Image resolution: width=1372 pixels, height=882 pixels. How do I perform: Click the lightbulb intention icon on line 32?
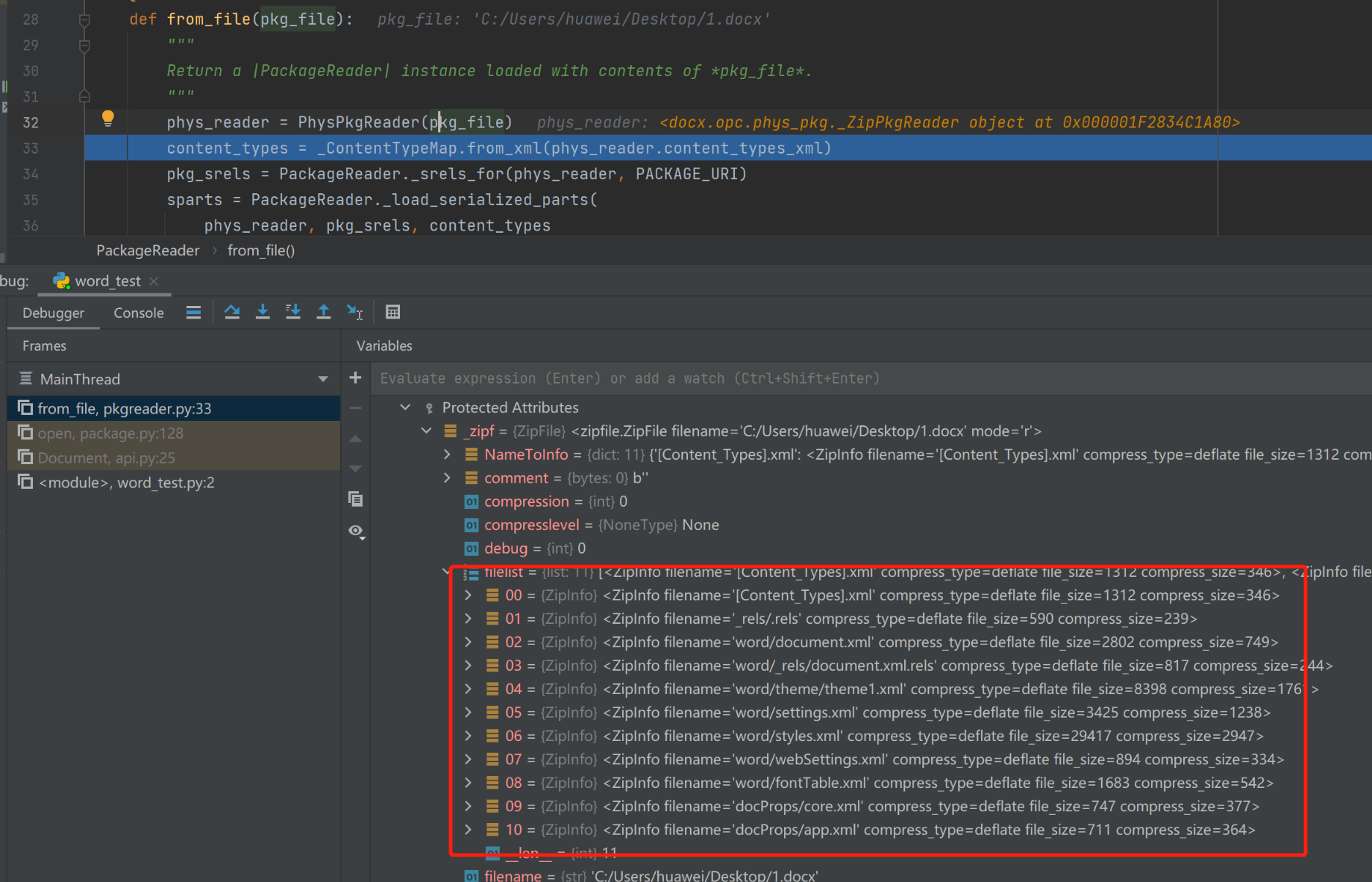(108, 118)
